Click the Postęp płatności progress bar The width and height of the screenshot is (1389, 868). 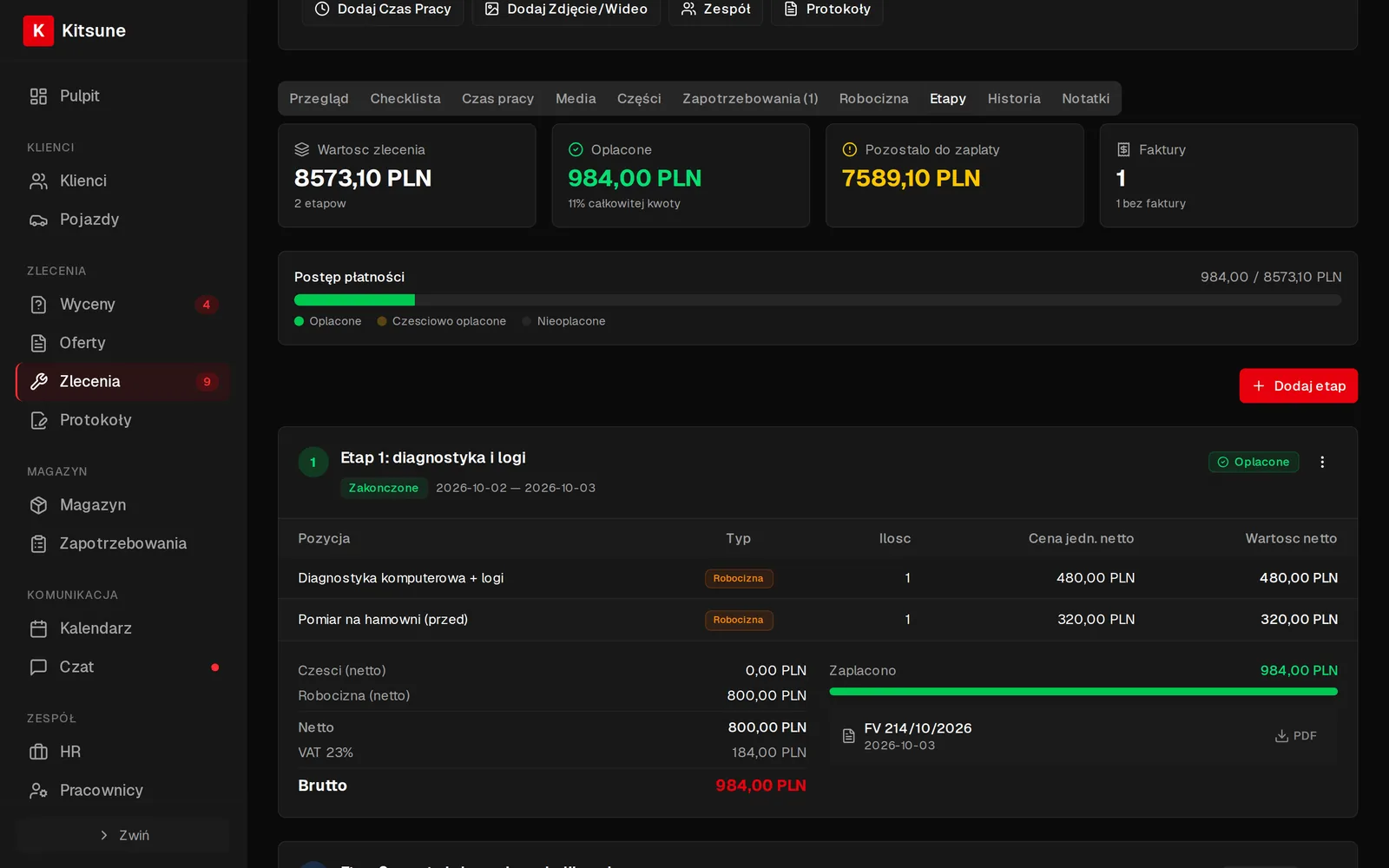[x=818, y=300]
